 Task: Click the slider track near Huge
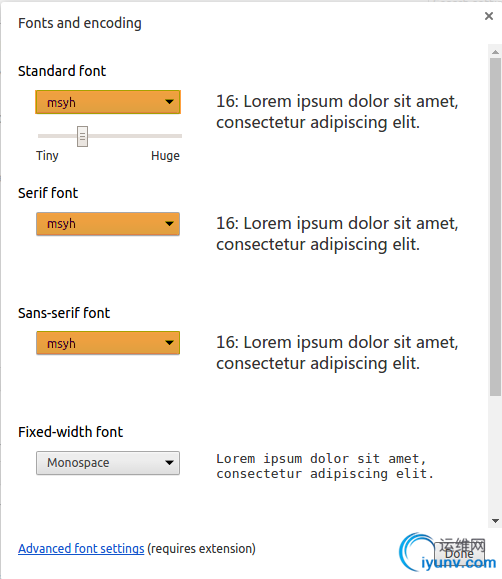tap(166, 136)
